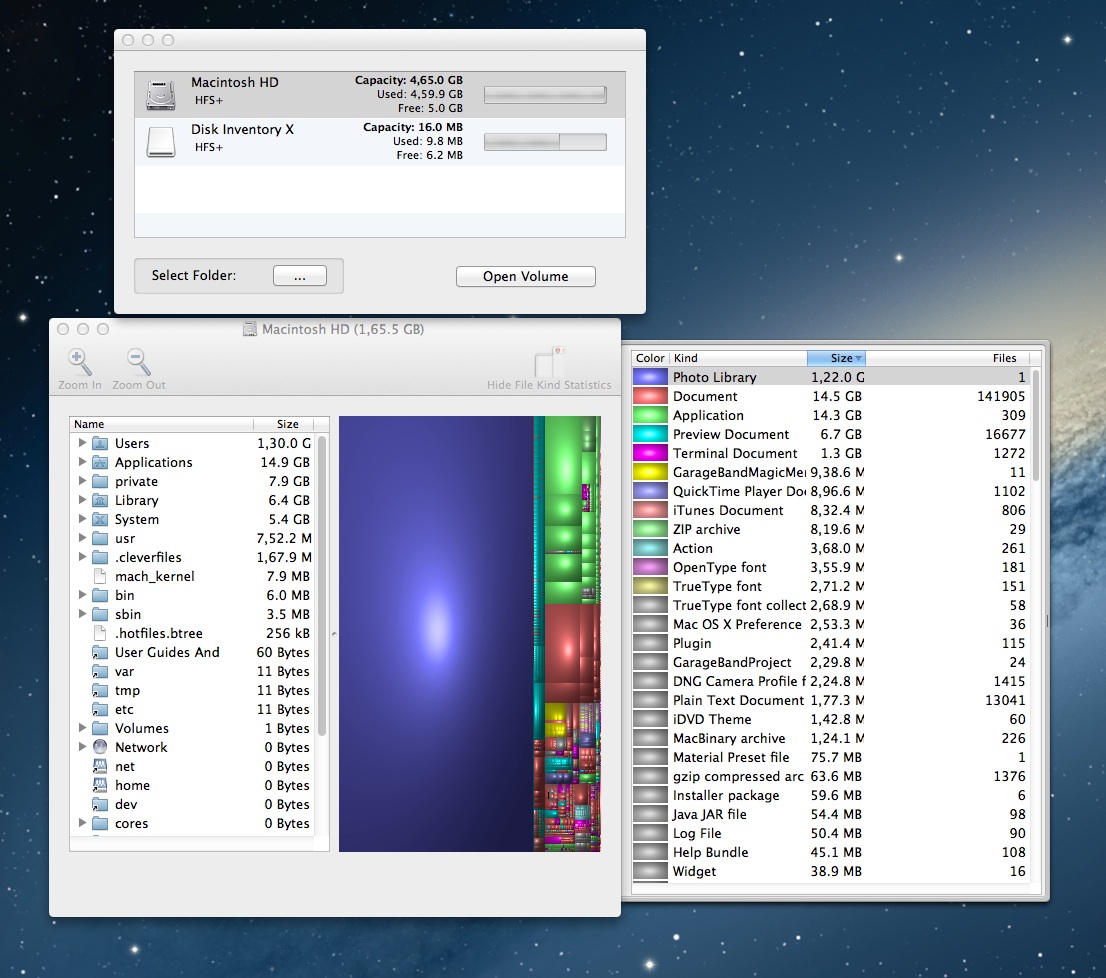
Task: Expand the Volumes folder
Action: point(82,728)
